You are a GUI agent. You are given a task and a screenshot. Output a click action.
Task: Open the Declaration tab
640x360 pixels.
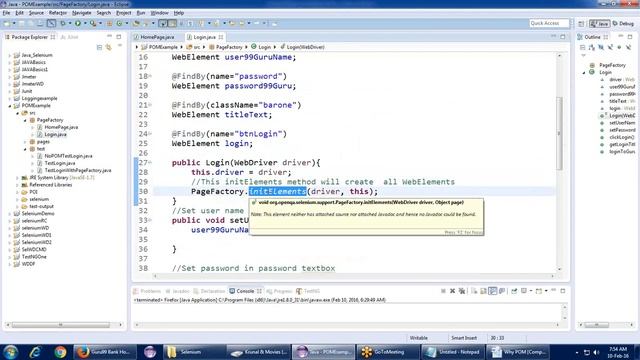[x=209, y=291]
